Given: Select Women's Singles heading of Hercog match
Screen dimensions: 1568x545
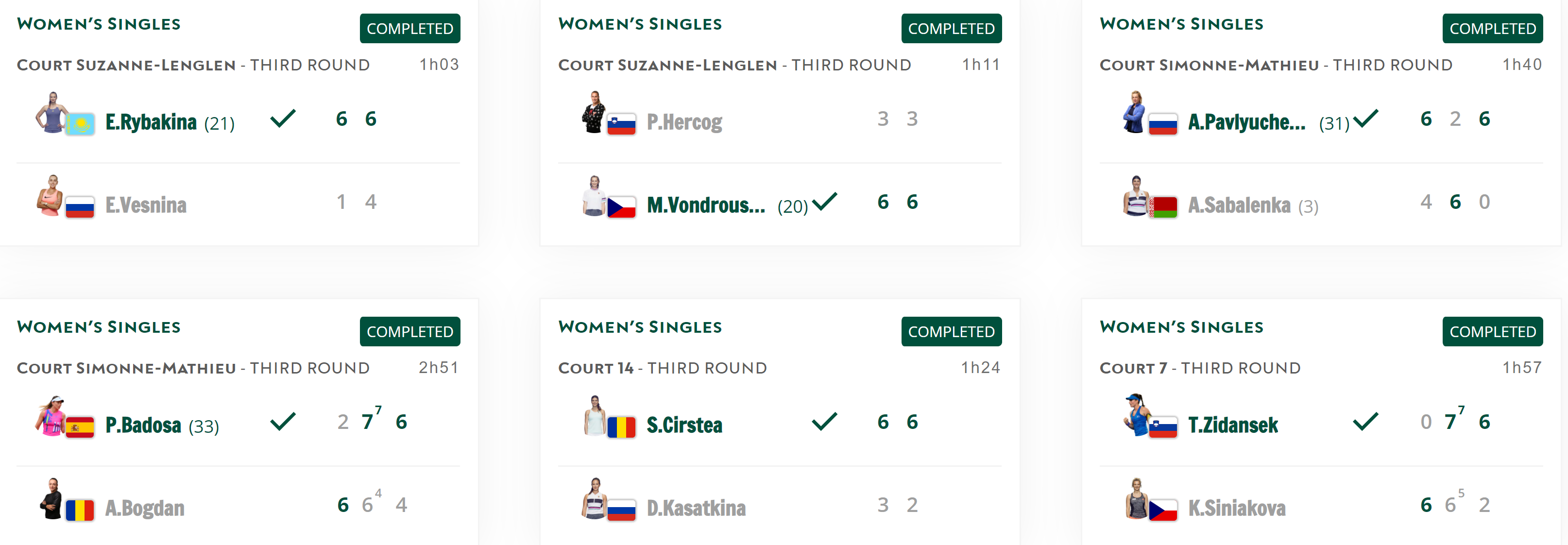Looking at the screenshot, I should pyautogui.click(x=640, y=24).
